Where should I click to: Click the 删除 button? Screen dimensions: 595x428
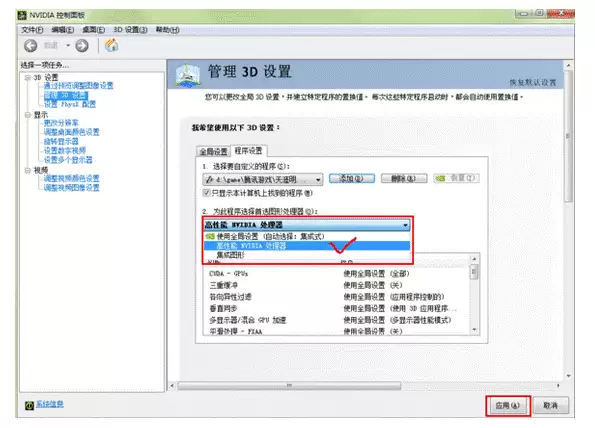click(x=404, y=178)
